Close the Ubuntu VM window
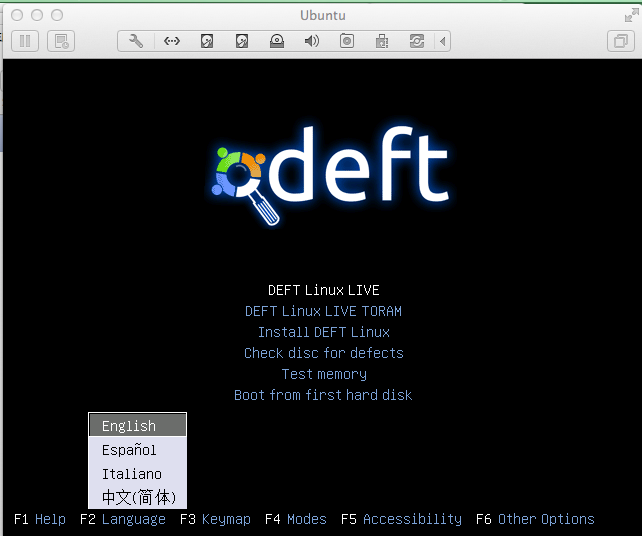This screenshot has width=642, height=536. tap(17, 15)
